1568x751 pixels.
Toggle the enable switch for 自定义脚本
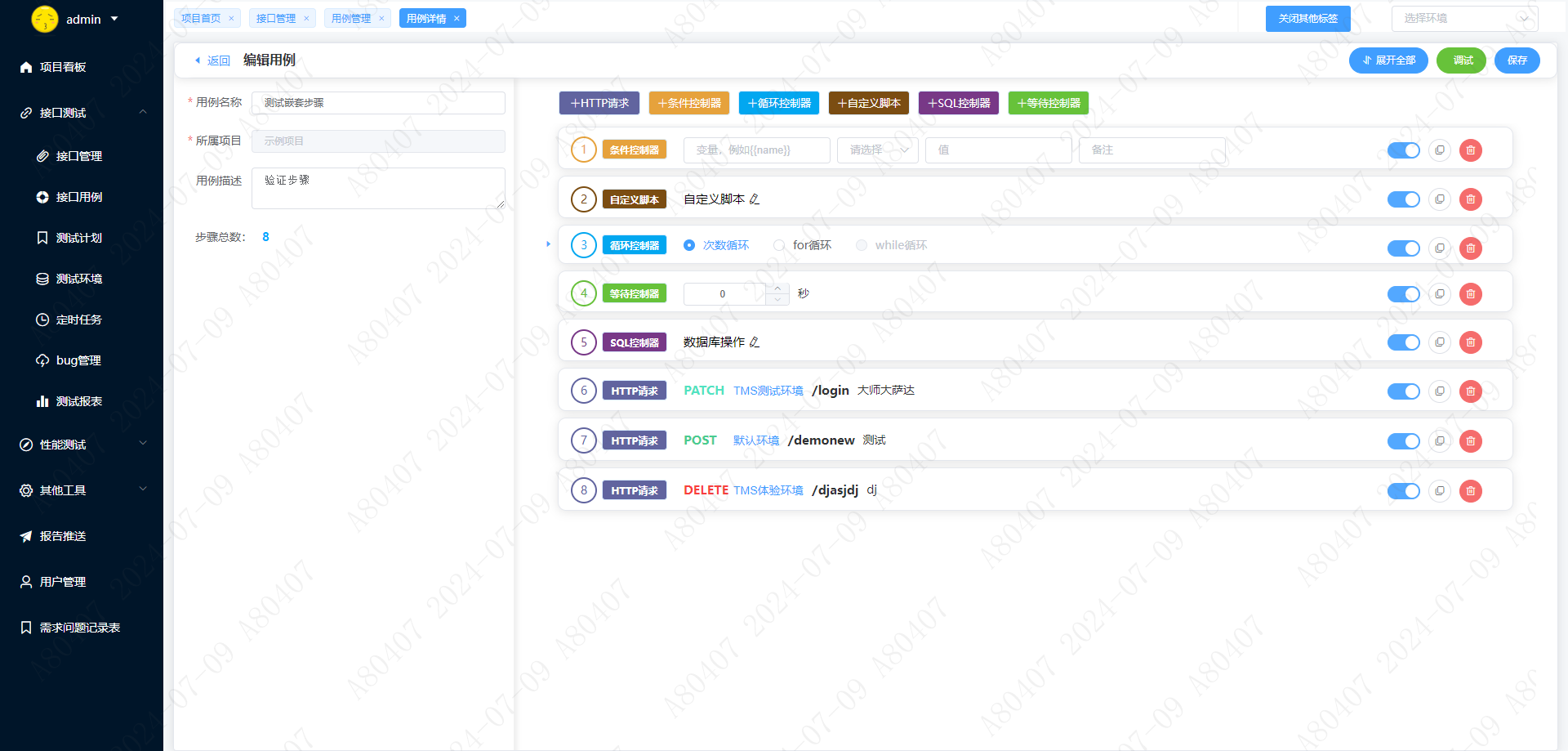[1404, 199]
